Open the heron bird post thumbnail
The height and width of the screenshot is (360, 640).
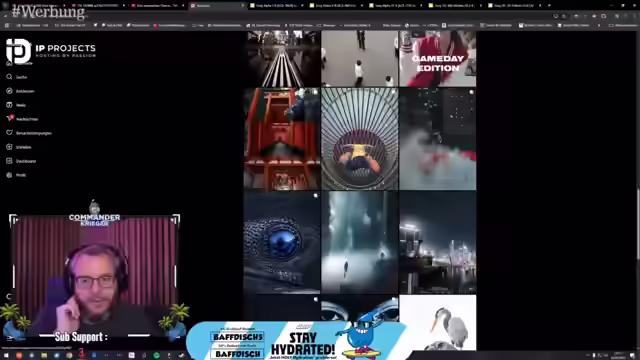[x=438, y=322]
